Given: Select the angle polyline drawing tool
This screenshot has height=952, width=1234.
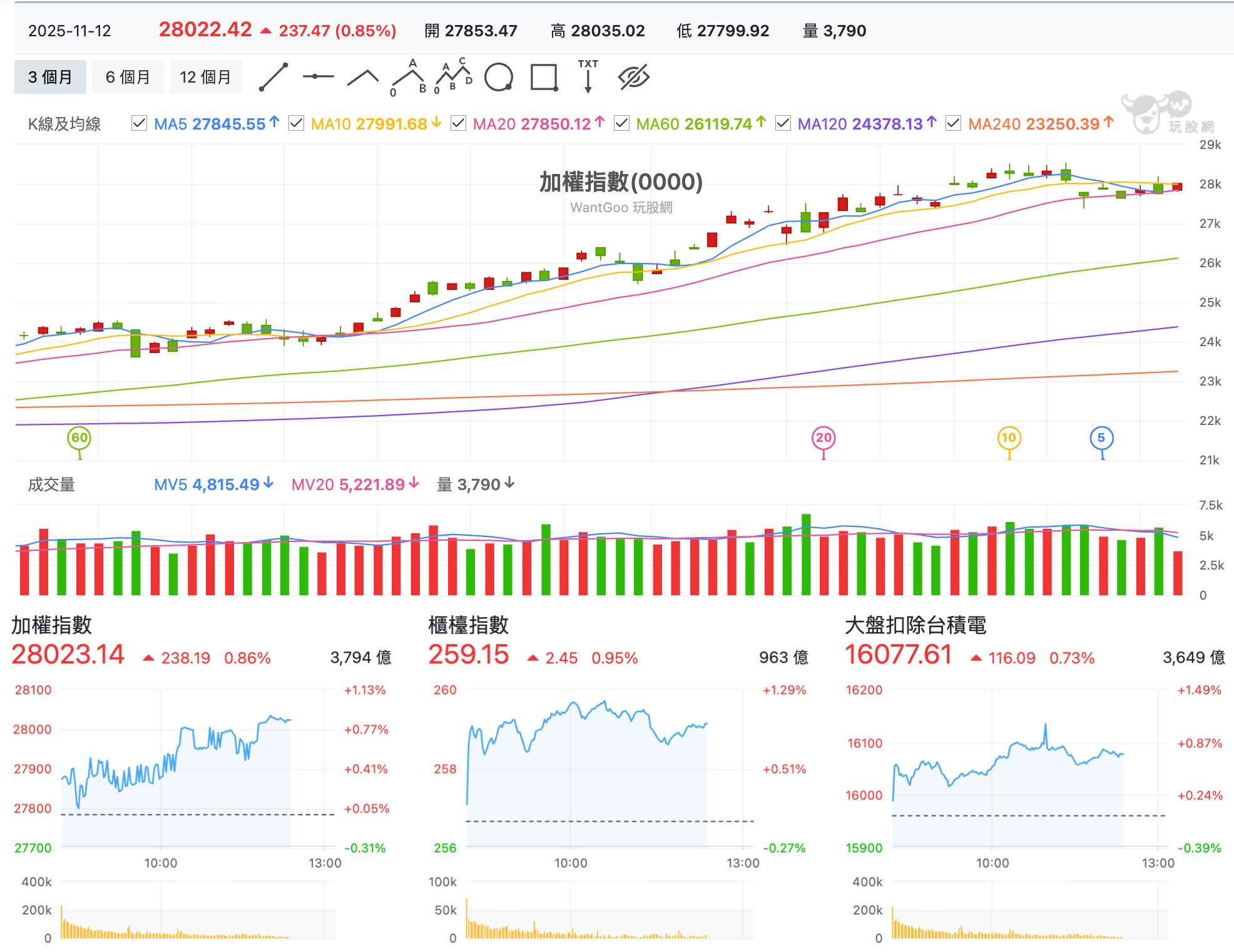Looking at the screenshot, I should [363, 77].
